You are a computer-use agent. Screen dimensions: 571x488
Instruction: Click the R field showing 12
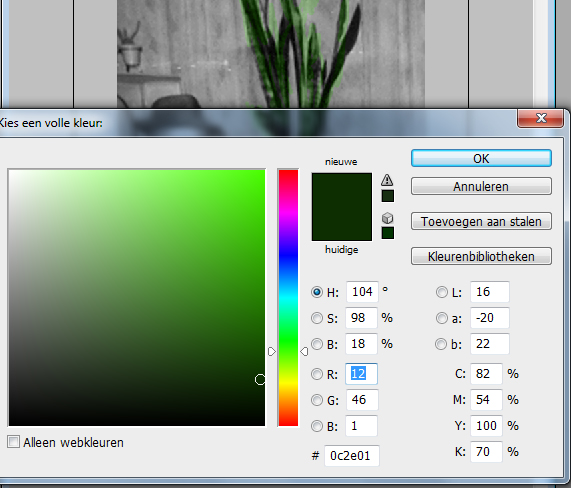(x=361, y=374)
